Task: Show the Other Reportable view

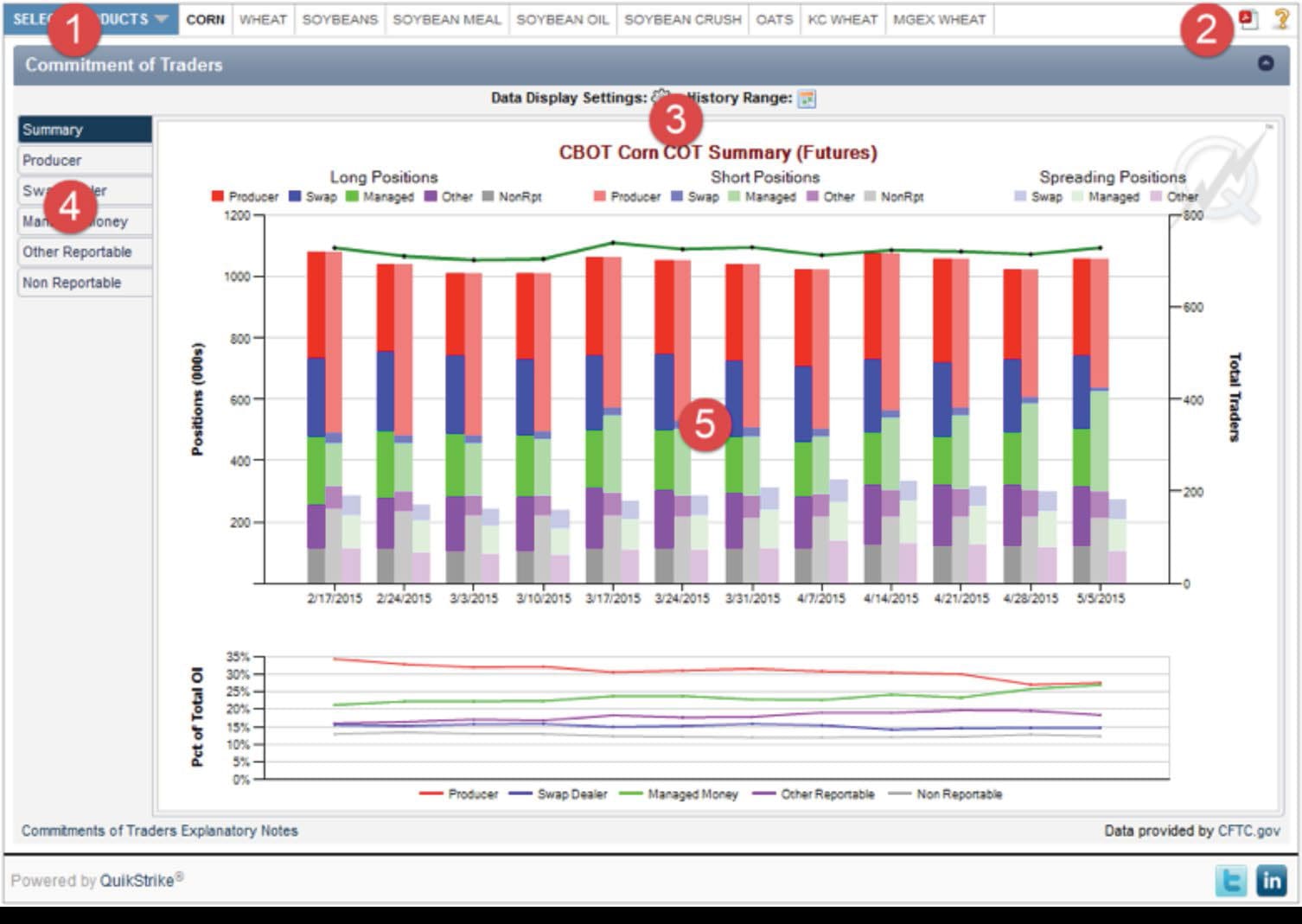Action: pyautogui.click(x=85, y=252)
